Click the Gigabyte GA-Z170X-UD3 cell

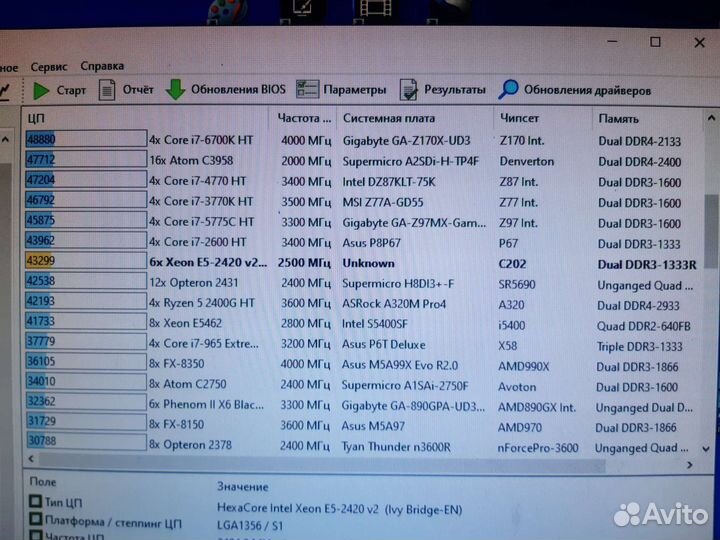(x=406, y=141)
